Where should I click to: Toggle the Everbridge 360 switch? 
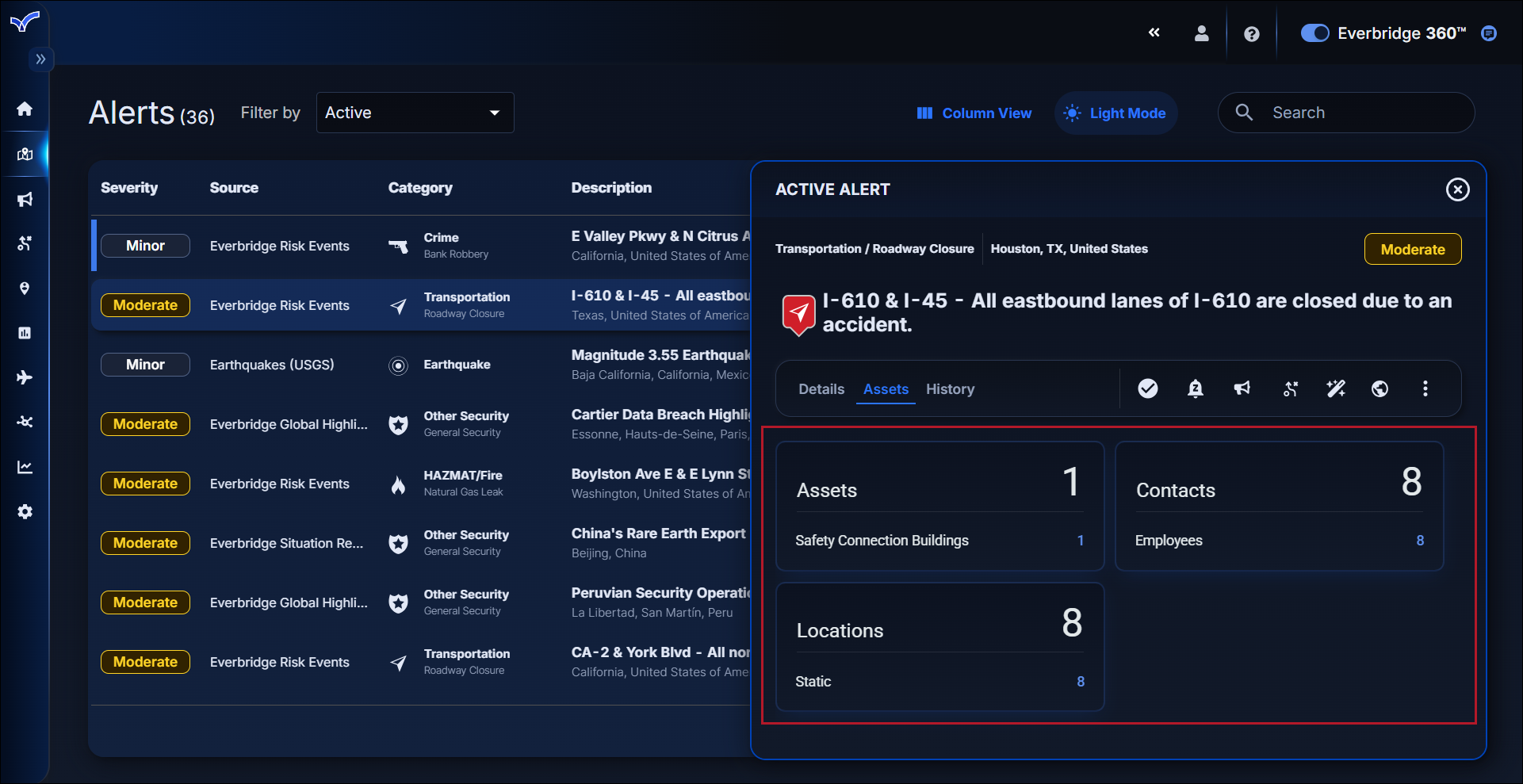[x=1314, y=33]
